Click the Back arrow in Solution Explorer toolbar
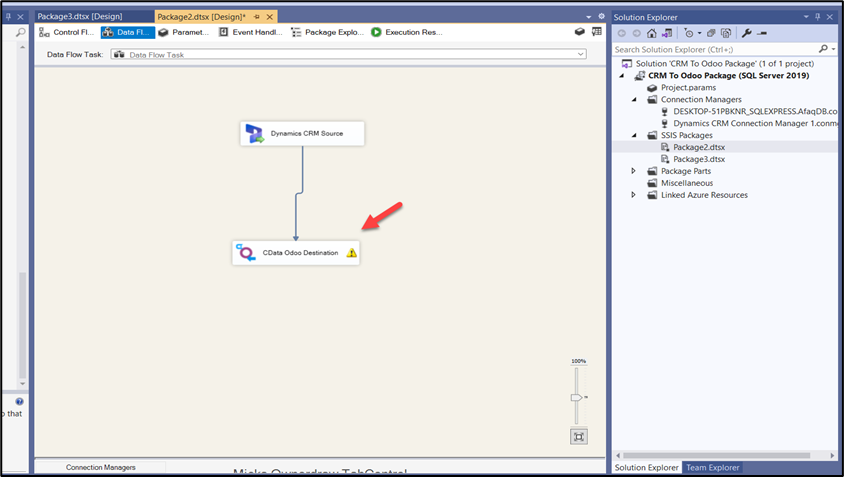 pos(622,33)
